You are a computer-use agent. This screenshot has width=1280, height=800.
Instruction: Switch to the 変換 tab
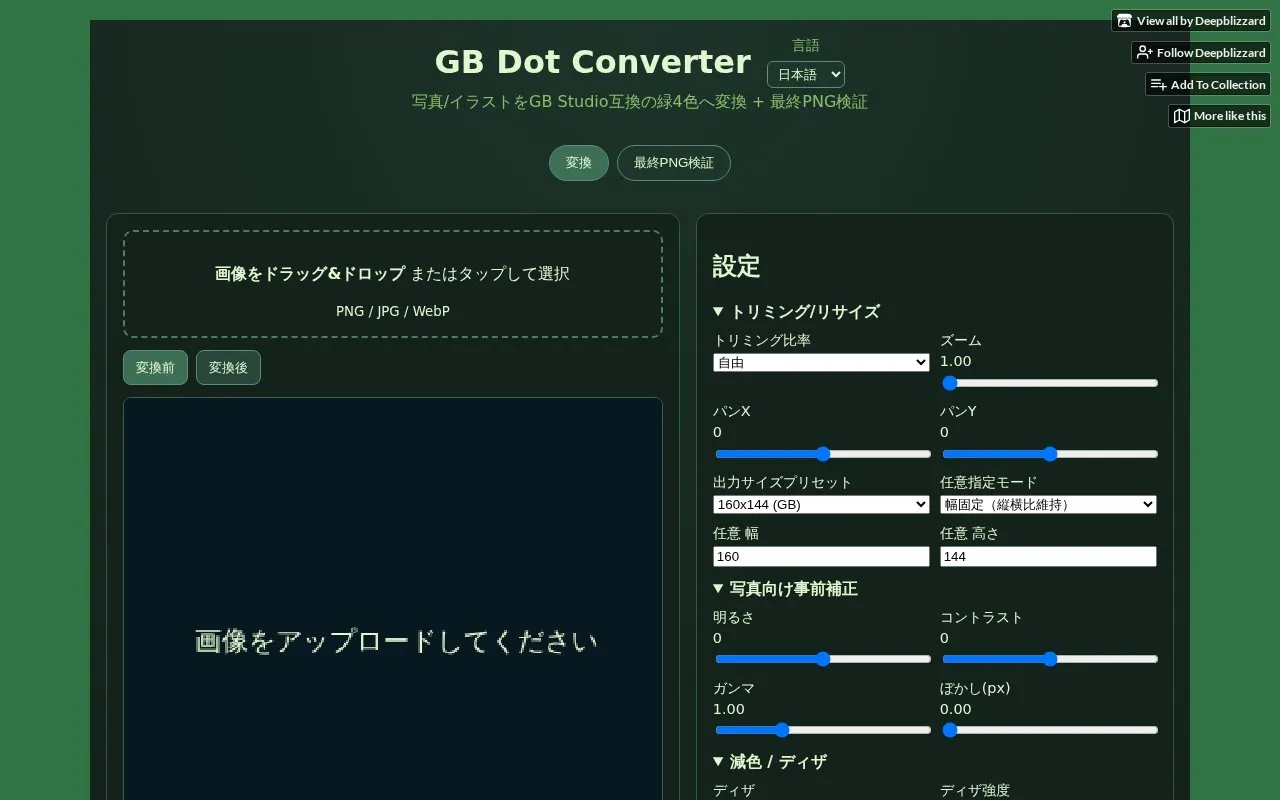pos(579,163)
